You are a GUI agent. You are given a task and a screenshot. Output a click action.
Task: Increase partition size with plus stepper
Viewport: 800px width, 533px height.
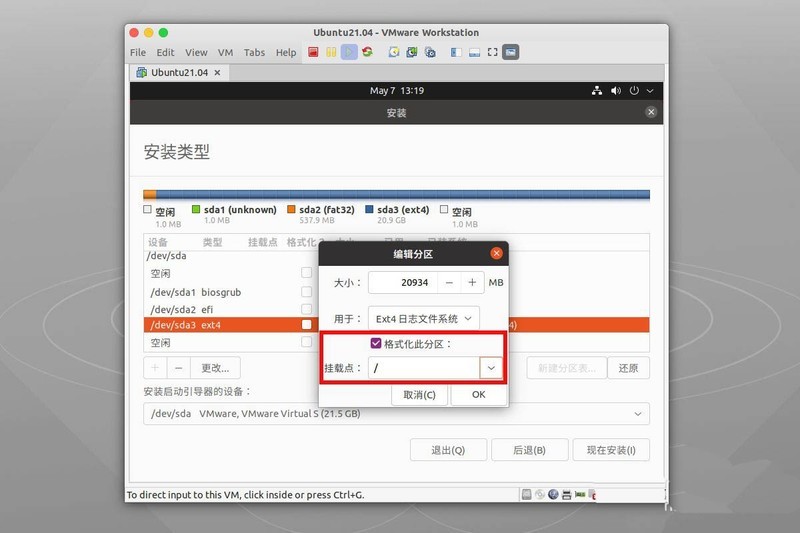point(472,283)
